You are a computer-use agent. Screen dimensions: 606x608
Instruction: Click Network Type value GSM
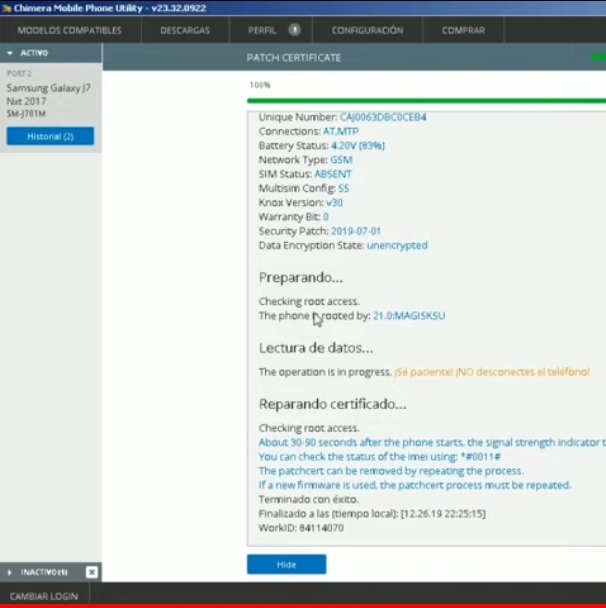(341, 160)
